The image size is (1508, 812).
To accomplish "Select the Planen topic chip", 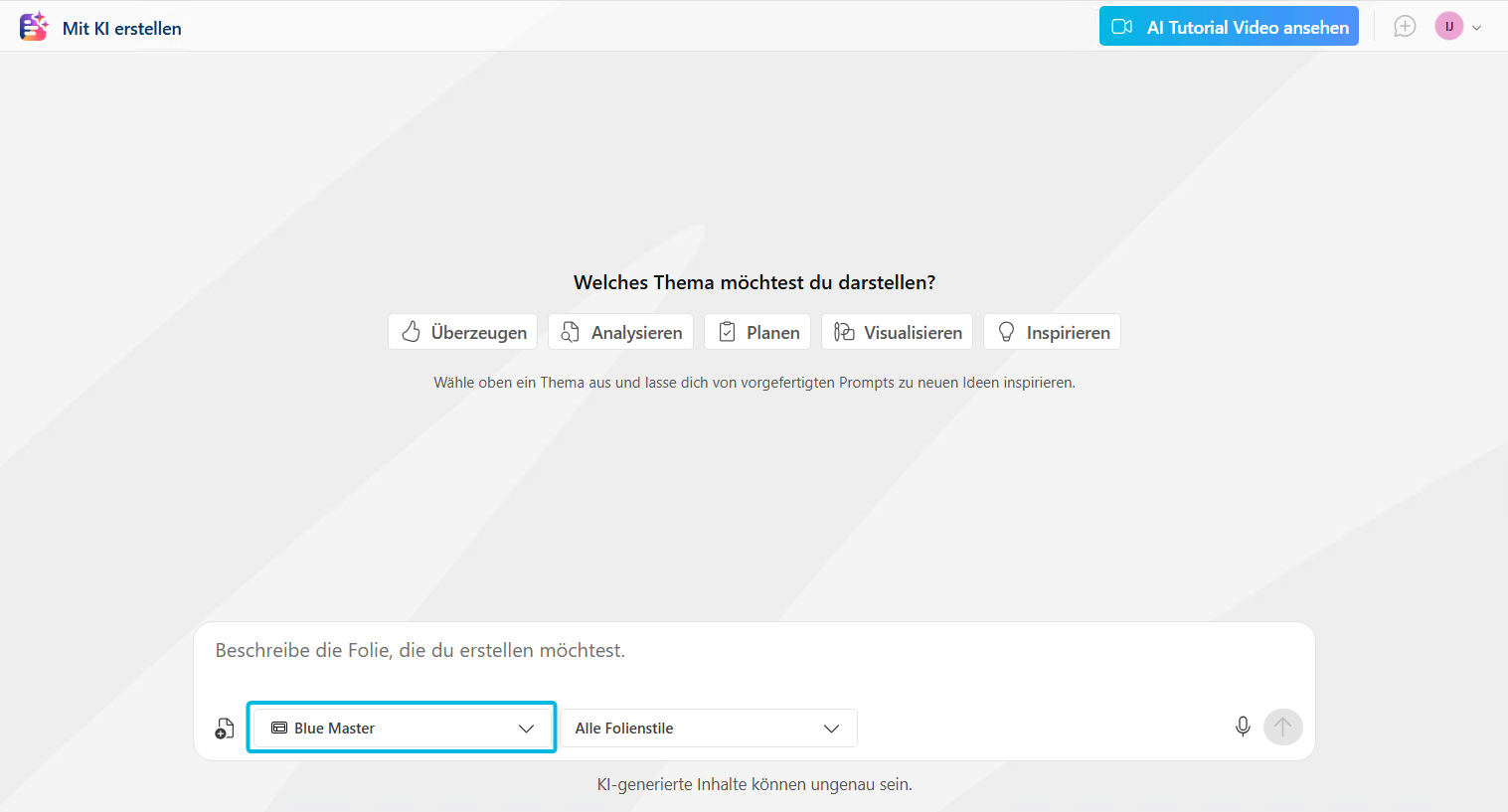I will (757, 332).
